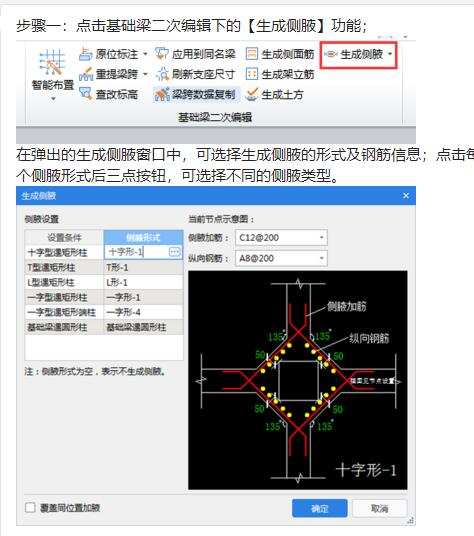Click the 一字形-4 cell
Image resolution: width=474 pixels, height=536 pixels.
click(143, 312)
